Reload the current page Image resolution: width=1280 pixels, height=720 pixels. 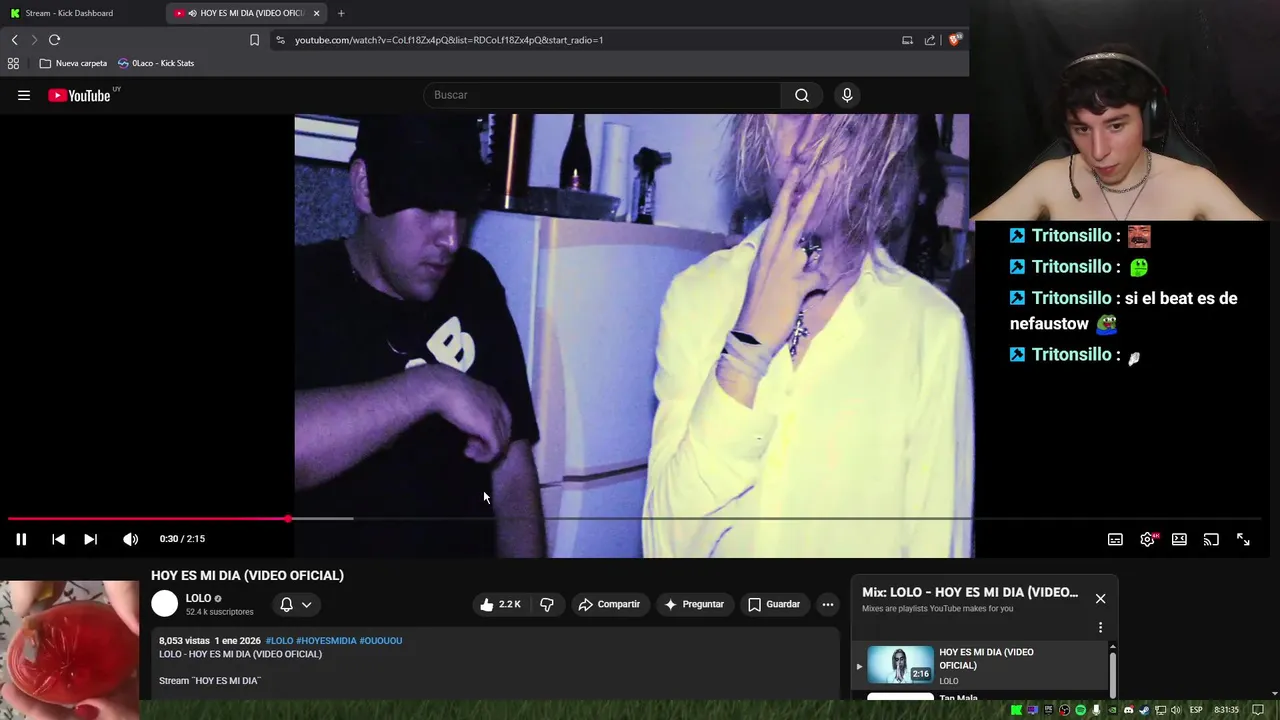[x=54, y=40]
